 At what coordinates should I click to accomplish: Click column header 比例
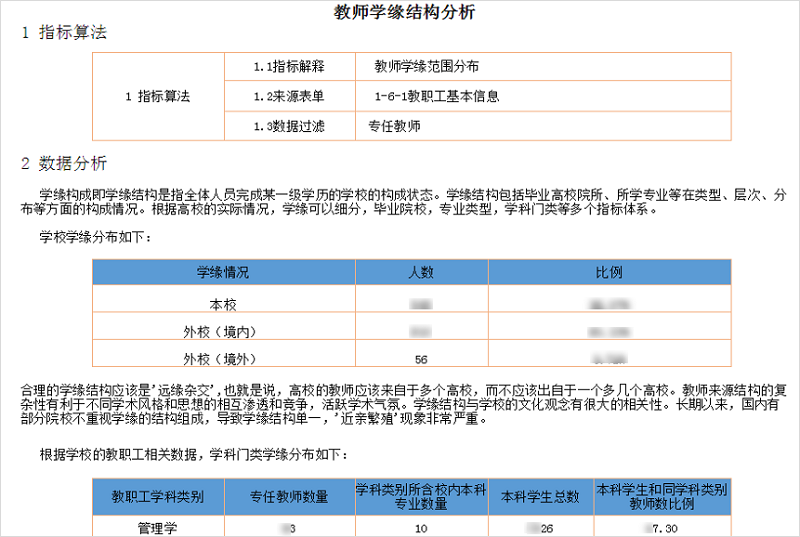(x=610, y=272)
